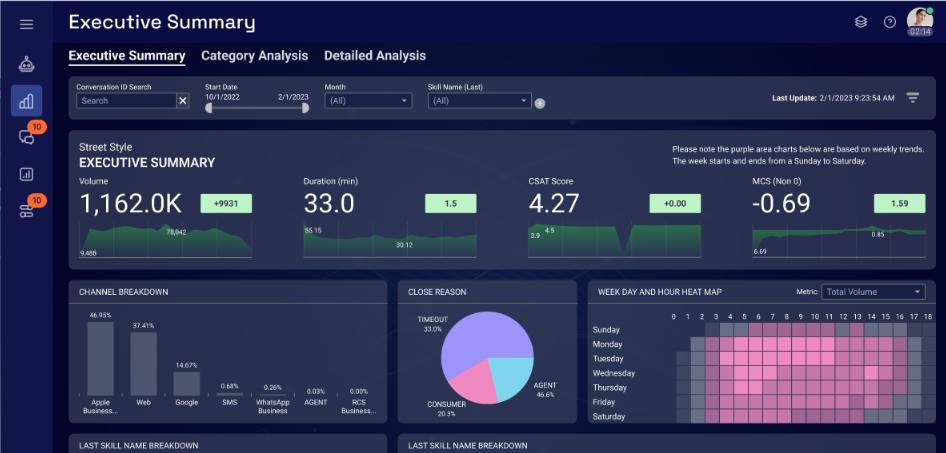Expand the Month dropdown

point(367,101)
